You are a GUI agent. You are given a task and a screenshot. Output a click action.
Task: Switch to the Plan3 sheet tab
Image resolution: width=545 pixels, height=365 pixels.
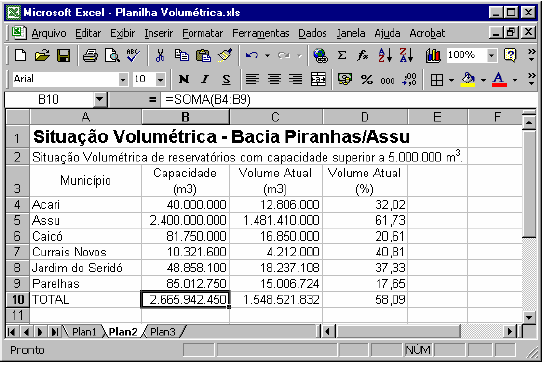pyautogui.click(x=163, y=332)
